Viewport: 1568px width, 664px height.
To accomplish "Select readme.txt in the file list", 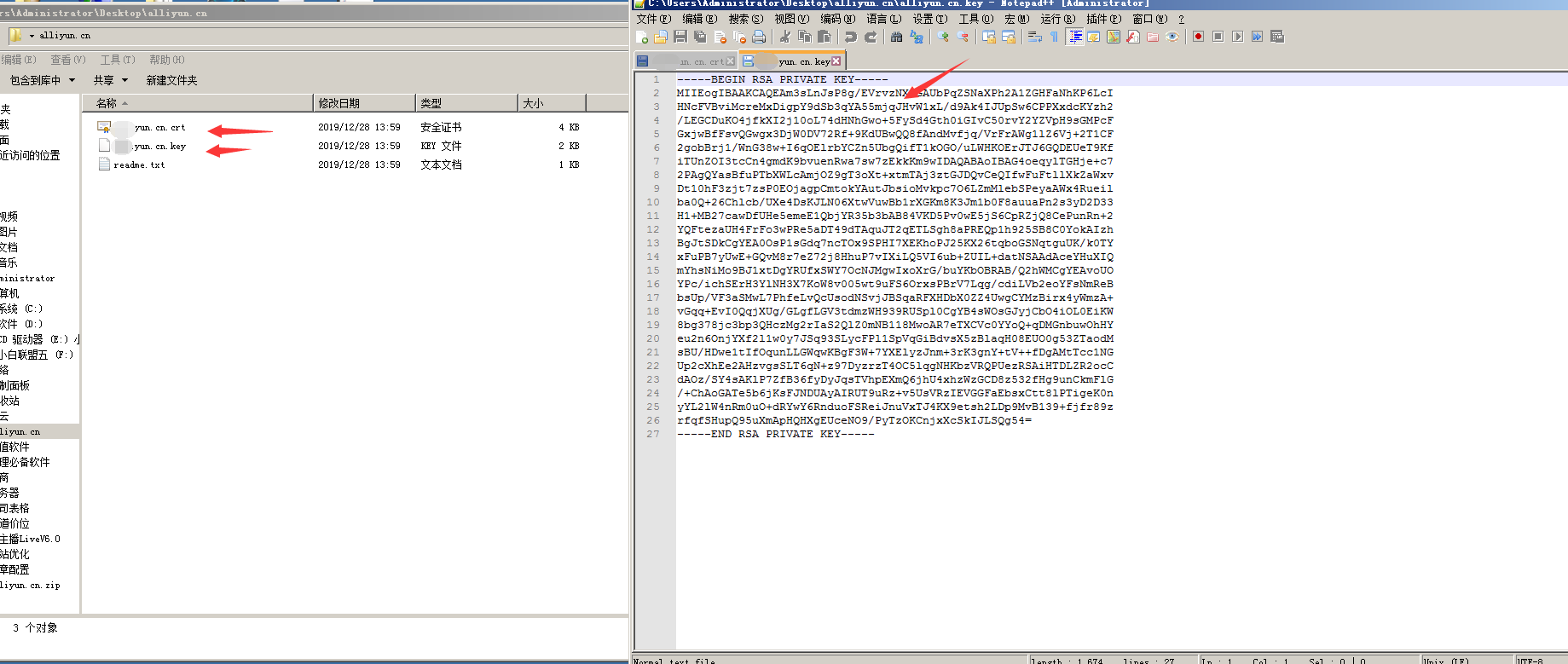I will tap(139, 165).
